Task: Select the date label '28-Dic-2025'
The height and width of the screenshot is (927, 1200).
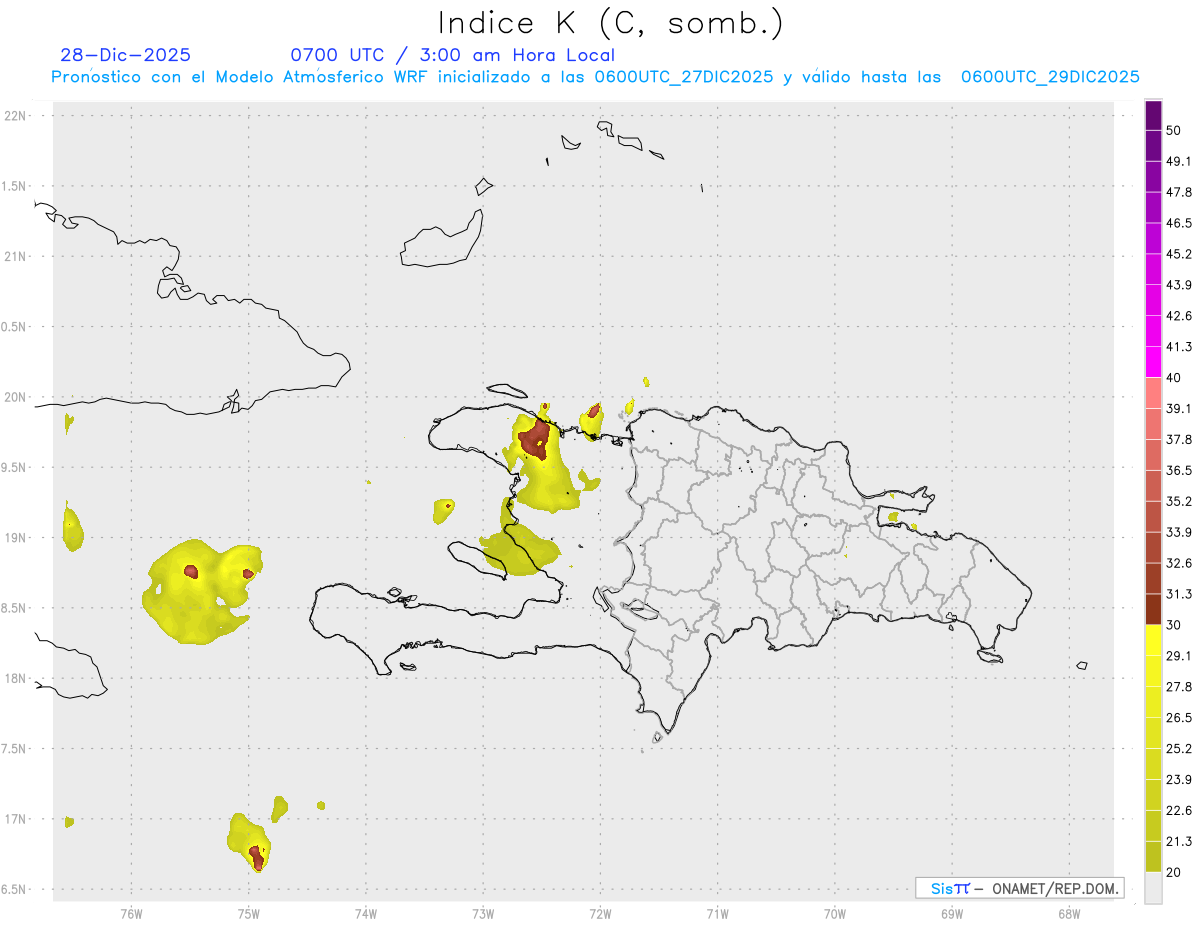Action: [x=126, y=55]
